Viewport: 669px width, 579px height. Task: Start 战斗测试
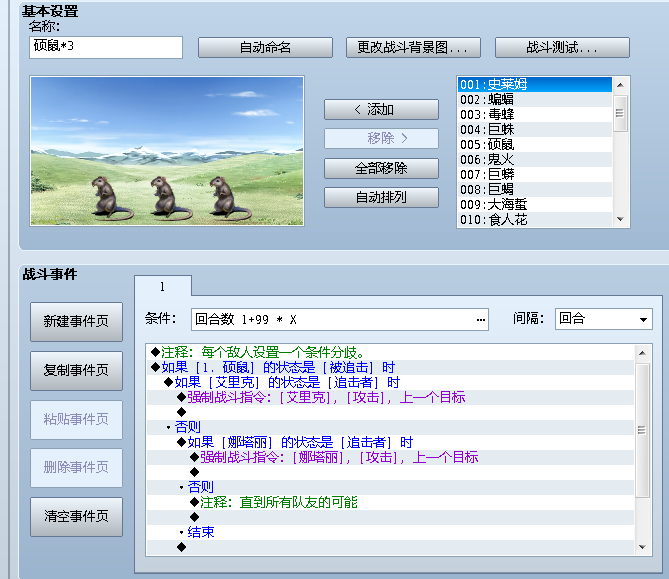[x=562, y=47]
